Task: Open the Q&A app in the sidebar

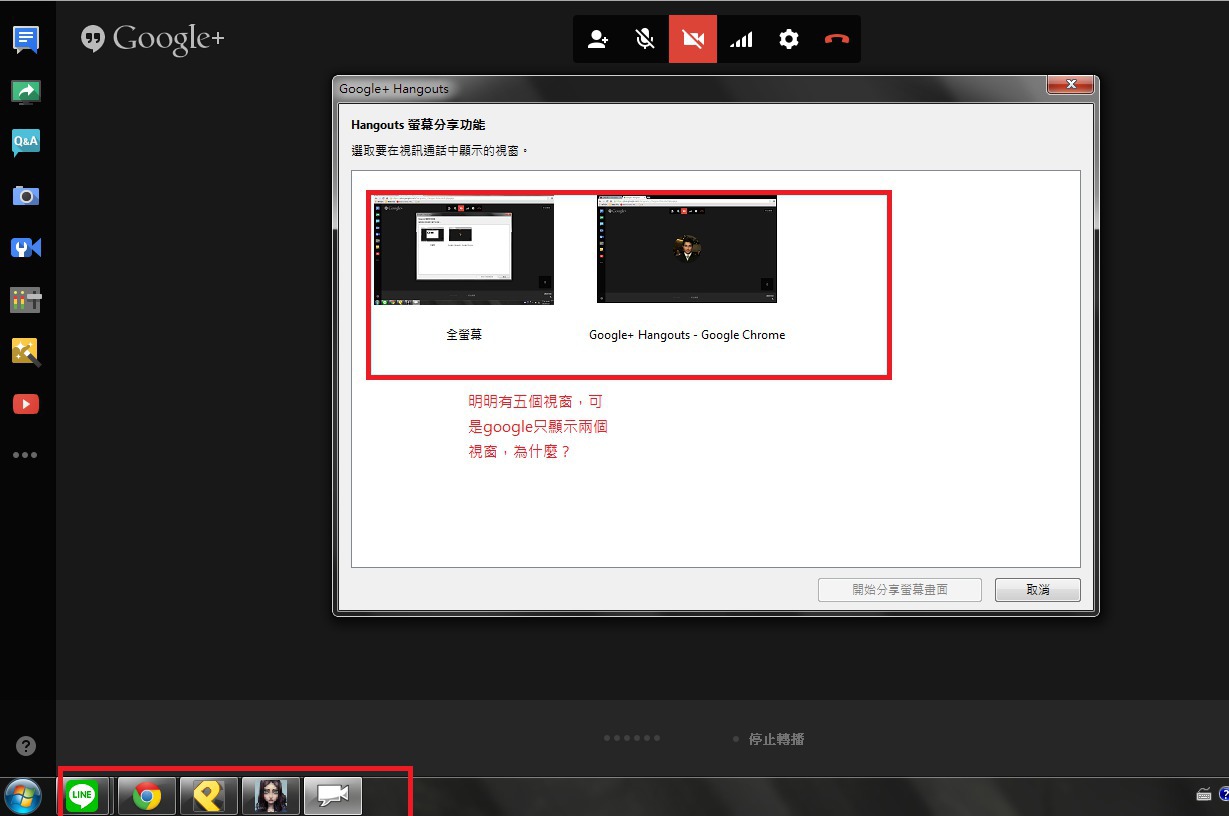Action: coord(26,143)
